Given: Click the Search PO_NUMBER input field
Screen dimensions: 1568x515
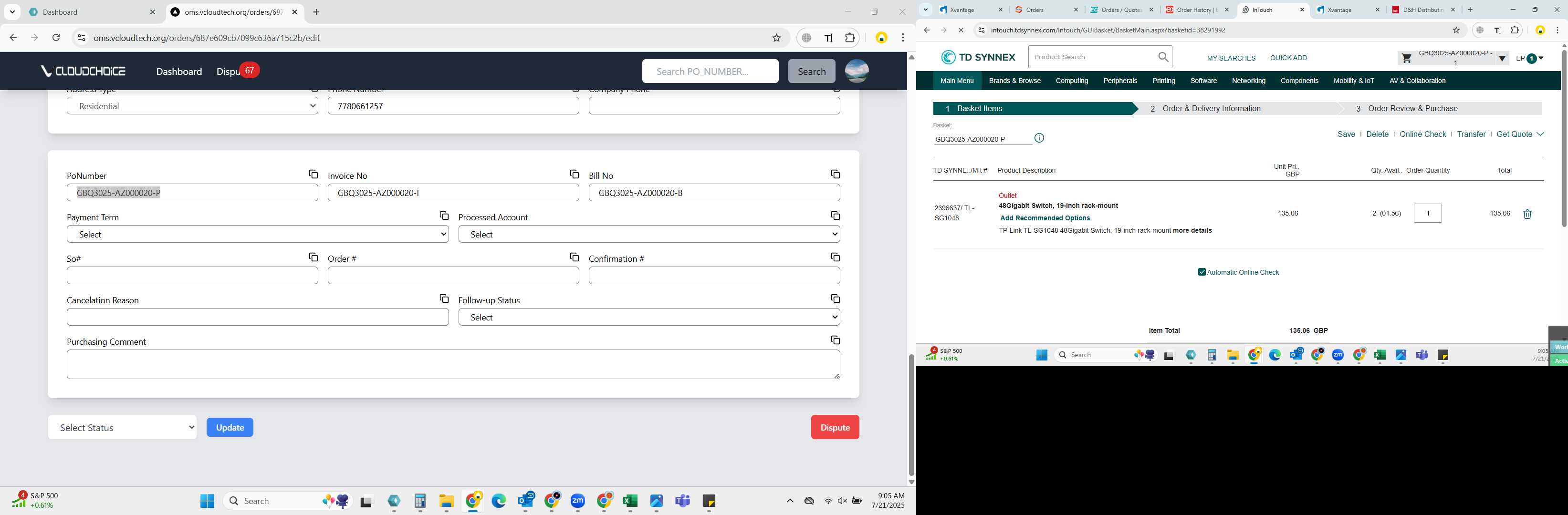Looking at the screenshot, I should pyautogui.click(x=710, y=71).
